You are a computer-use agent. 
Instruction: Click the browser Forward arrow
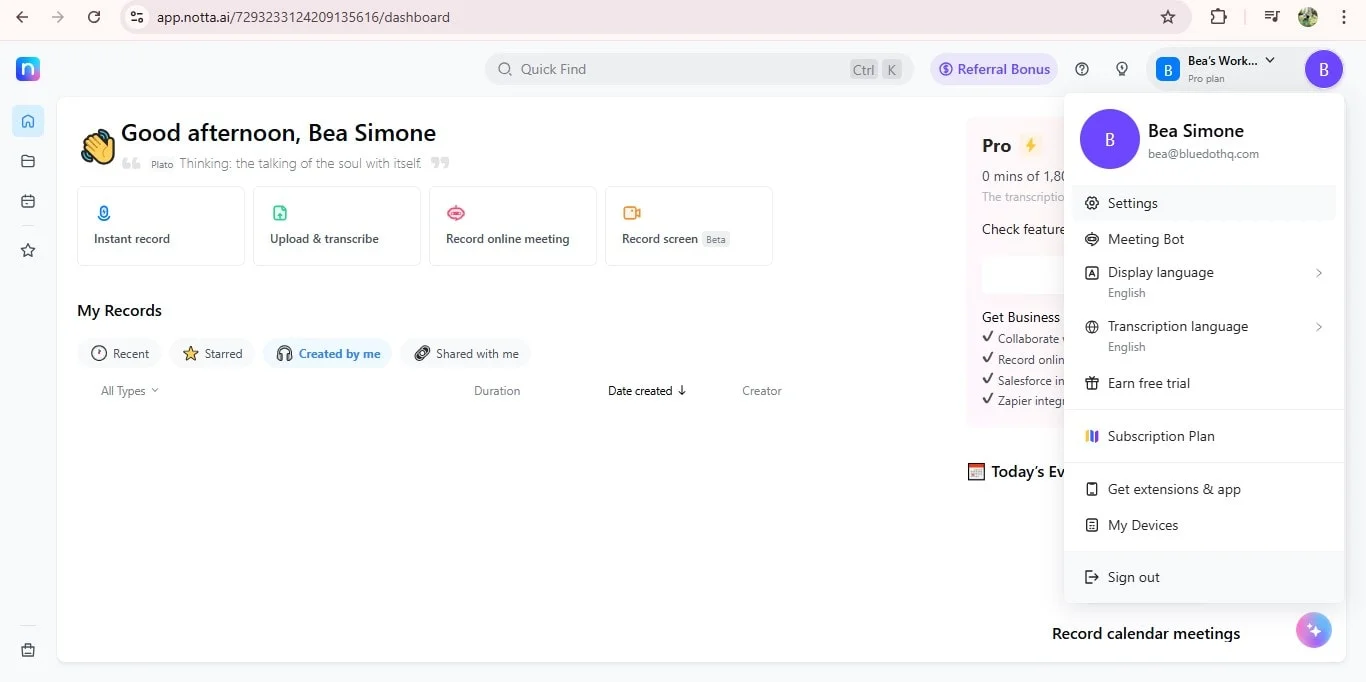click(58, 17)
